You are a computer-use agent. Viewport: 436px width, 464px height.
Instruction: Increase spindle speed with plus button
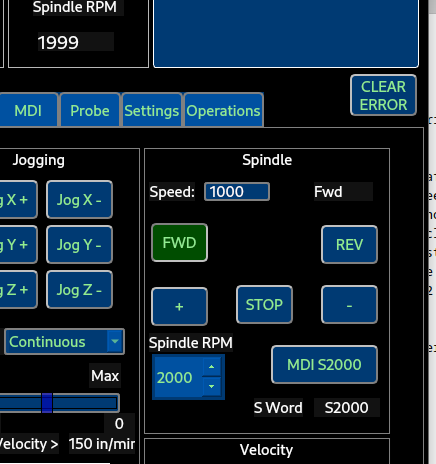pyautogui.click(x=179, y=307)
